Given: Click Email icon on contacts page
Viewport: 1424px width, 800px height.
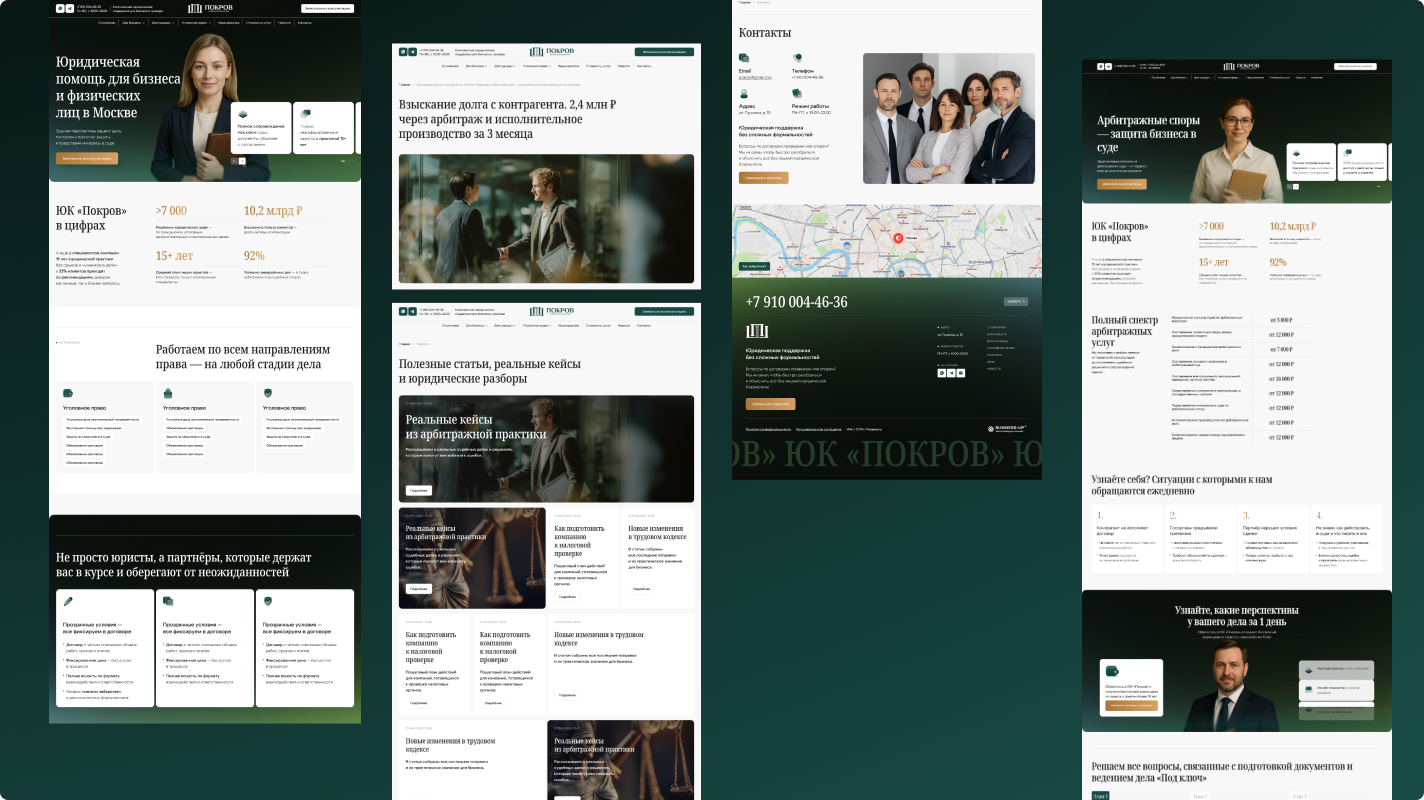Looking at the screenshot, I should coord(744,58).
